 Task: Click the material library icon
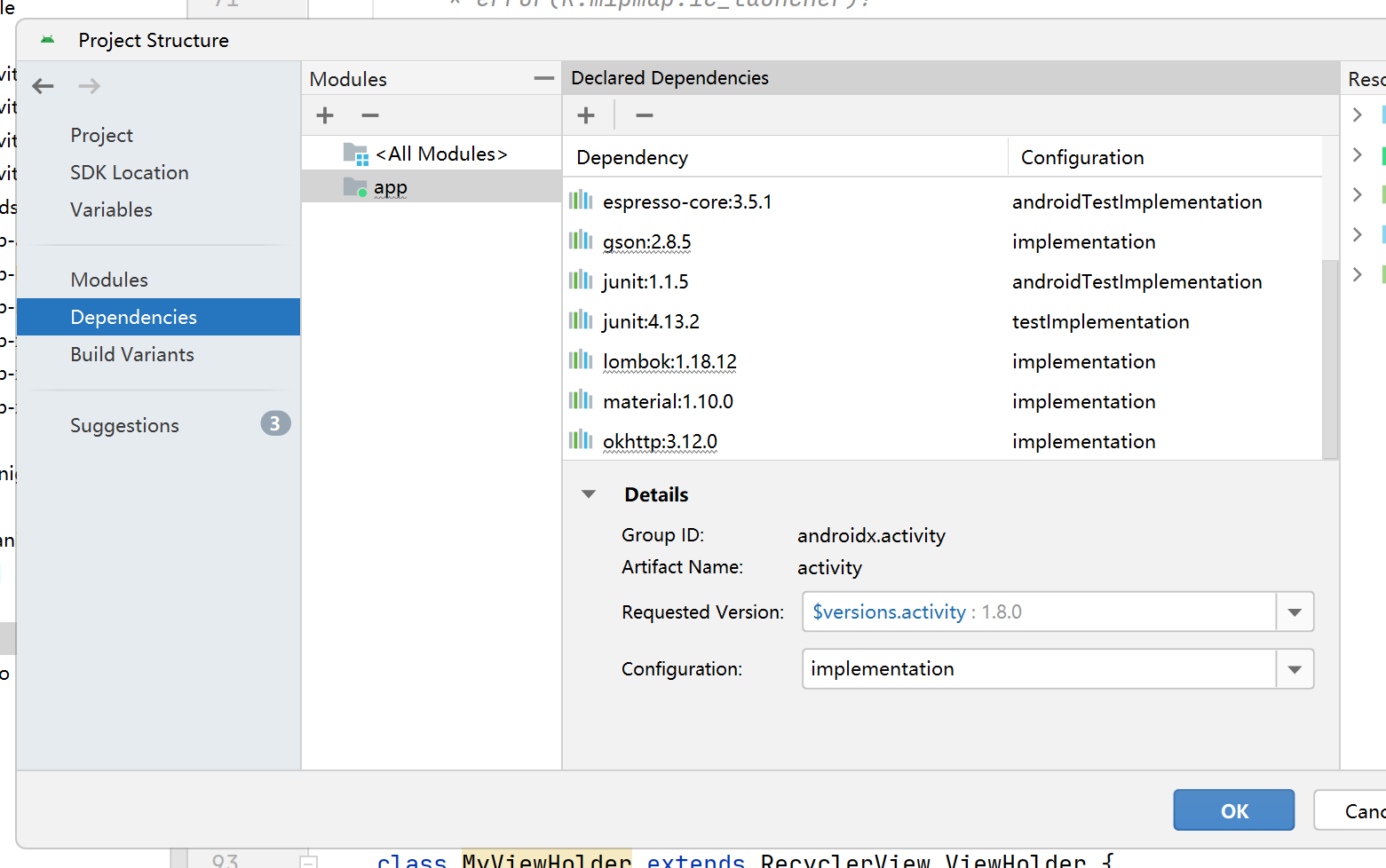click(581, 399)
